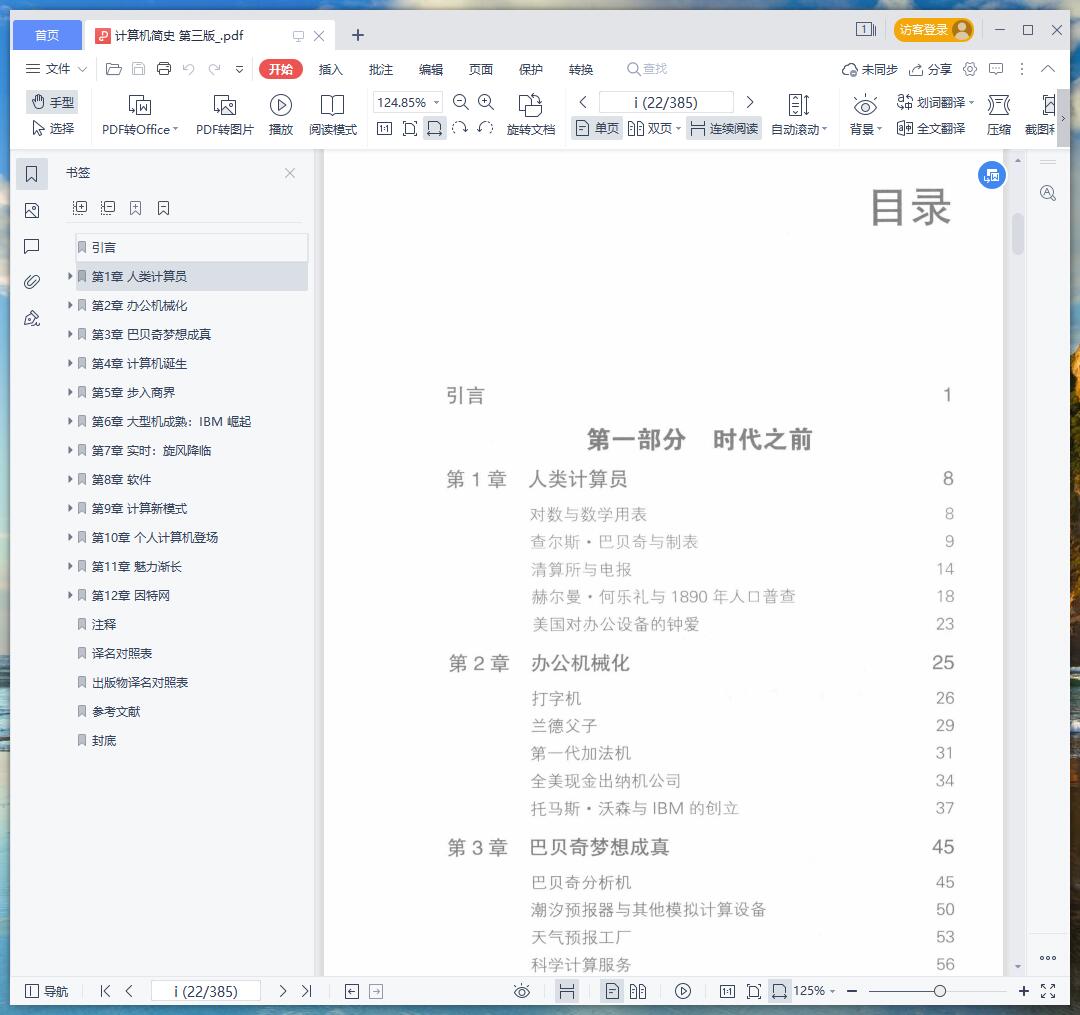Toggle 连续阅读 continuous reading
The height and width of the screenshot is (1015, 1080).
724,128
